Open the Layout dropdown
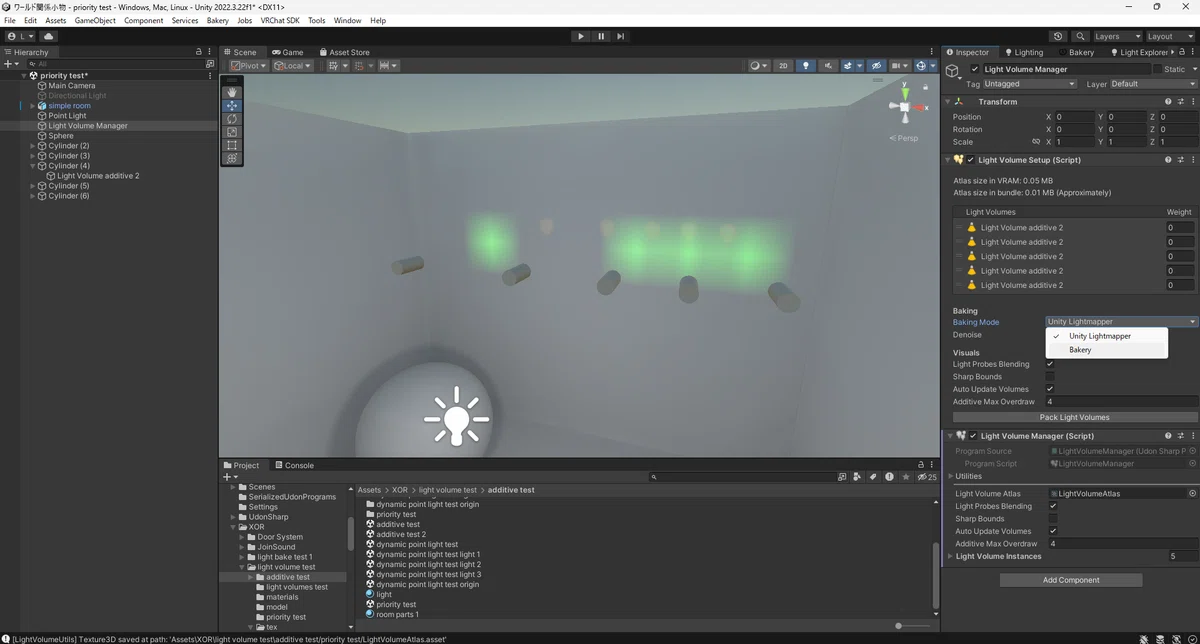Image resolution: width=1200 pixels, height=644 pixels. (1170, 36)
